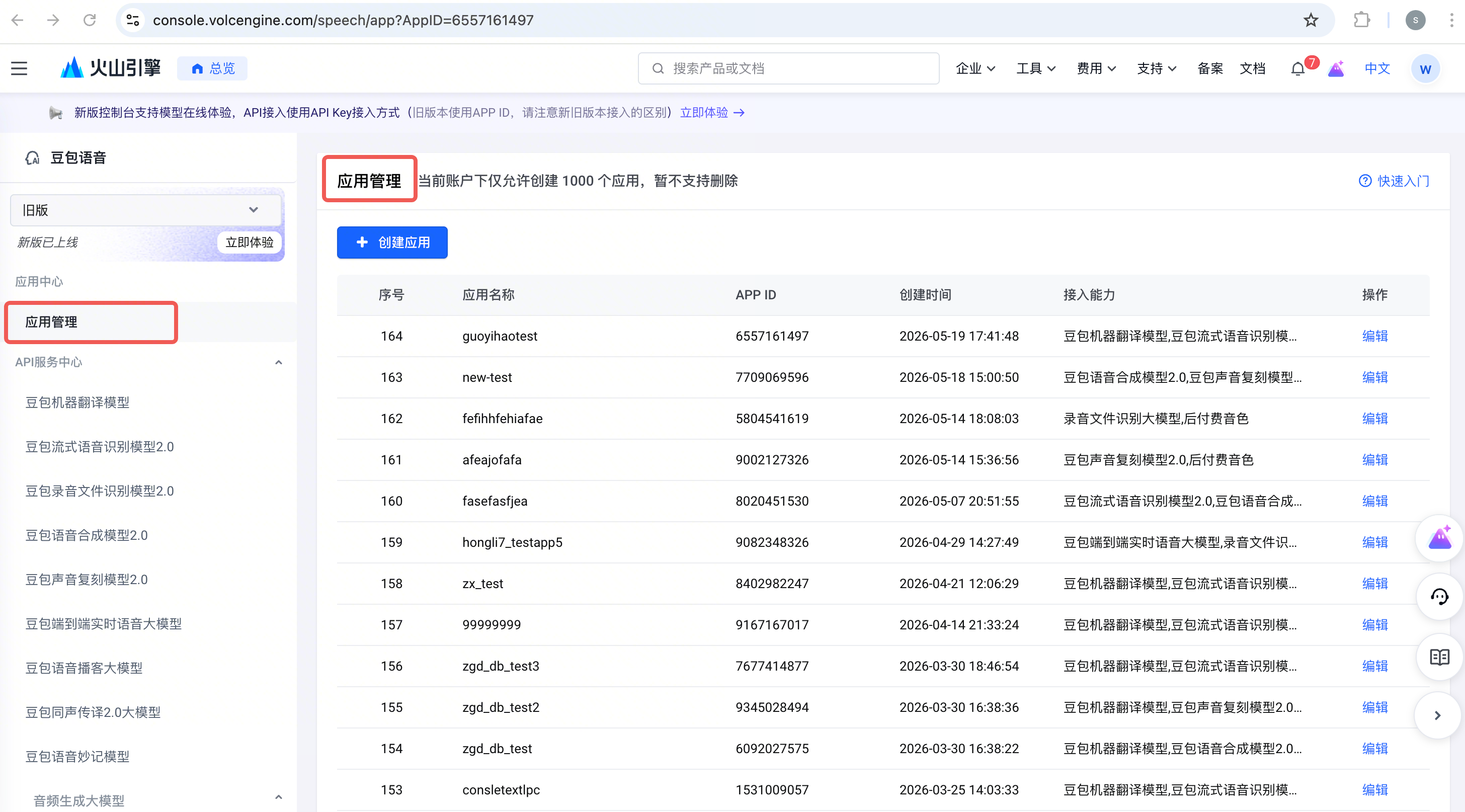Screen dimensions: 1465x812
Task: Open the floating documentation book button
Action: point(1439,657)
